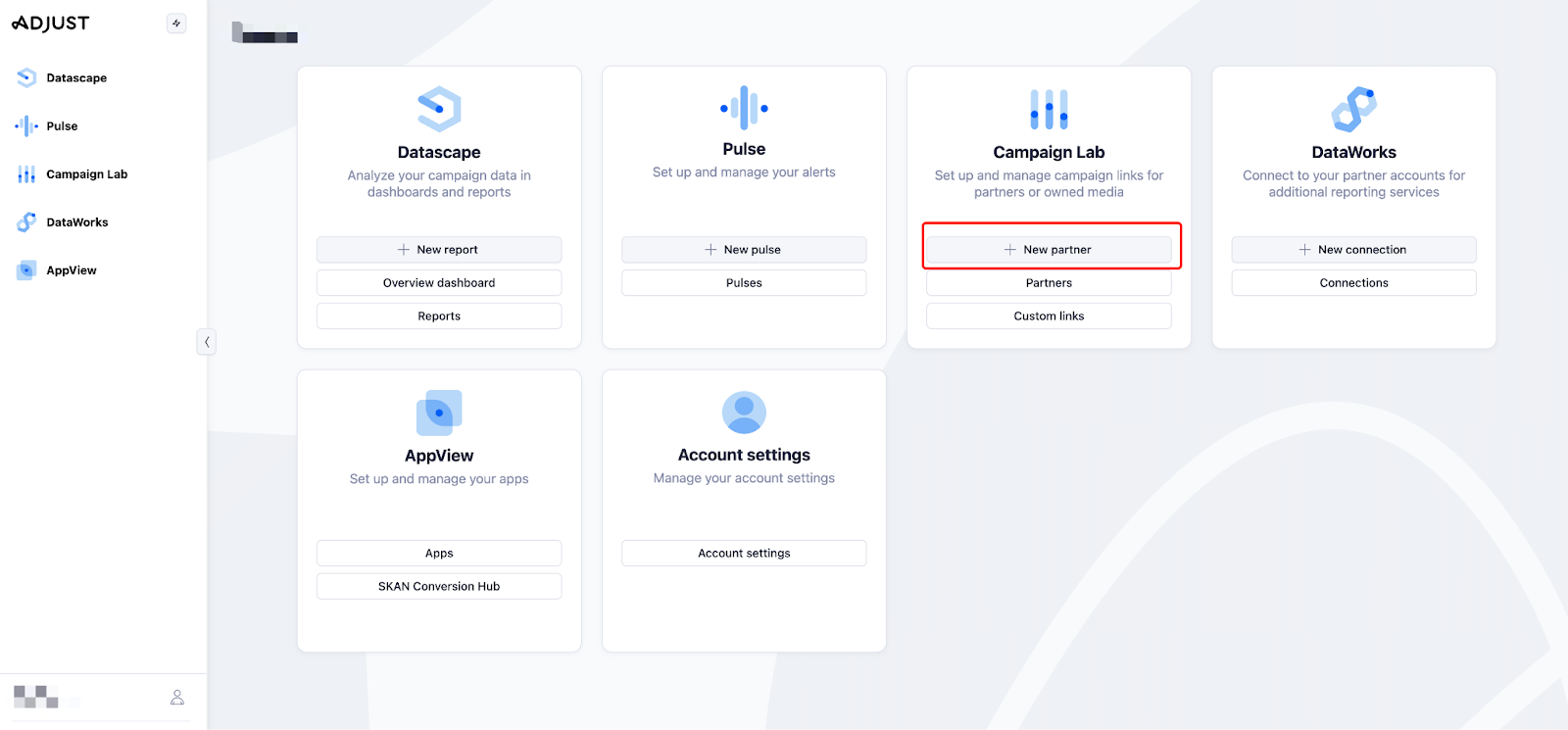
Task: Select DataWorks label in sidebar
Action: (x=77, y=221)
